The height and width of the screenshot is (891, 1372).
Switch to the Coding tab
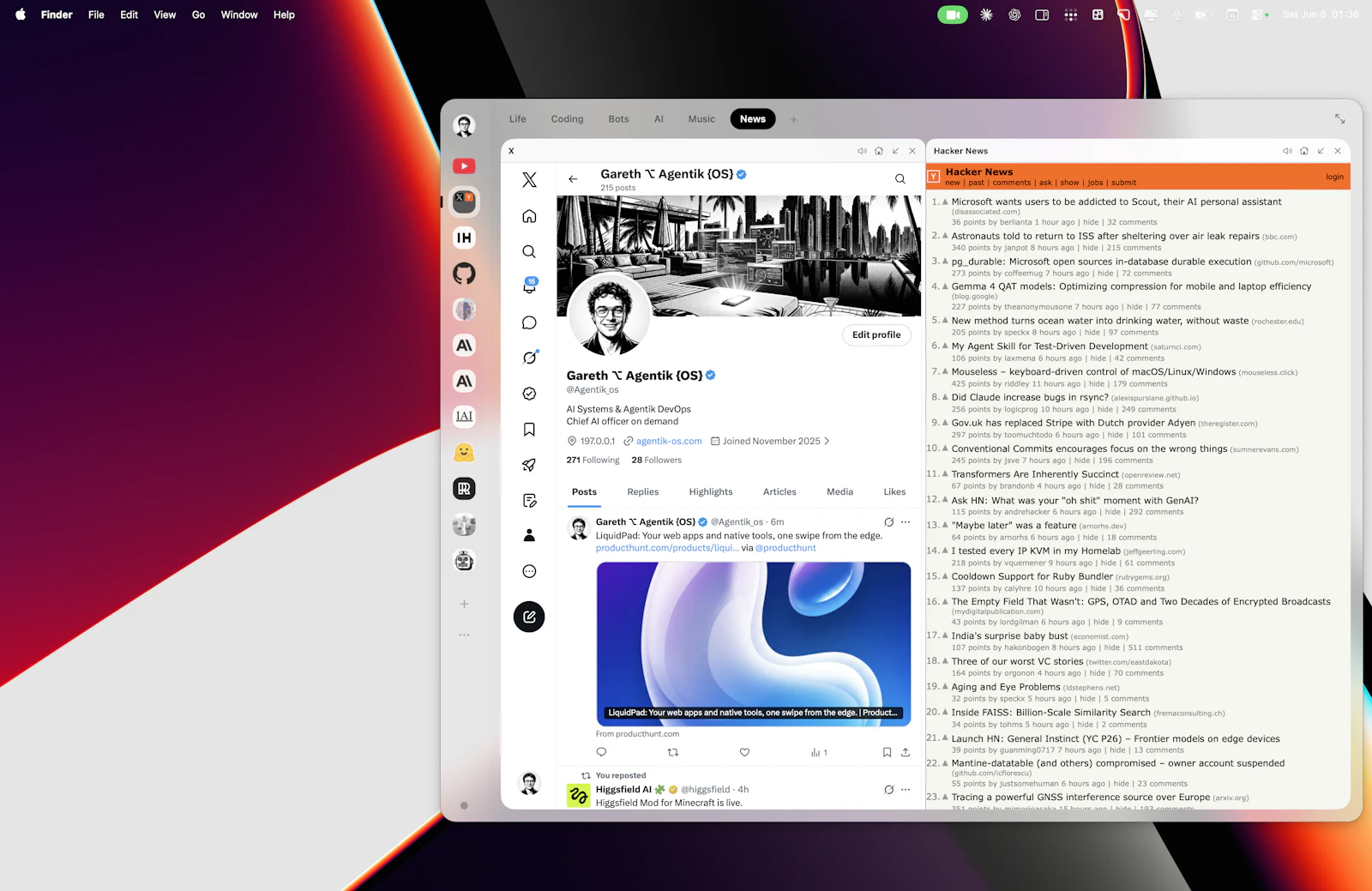coord(567,119)
